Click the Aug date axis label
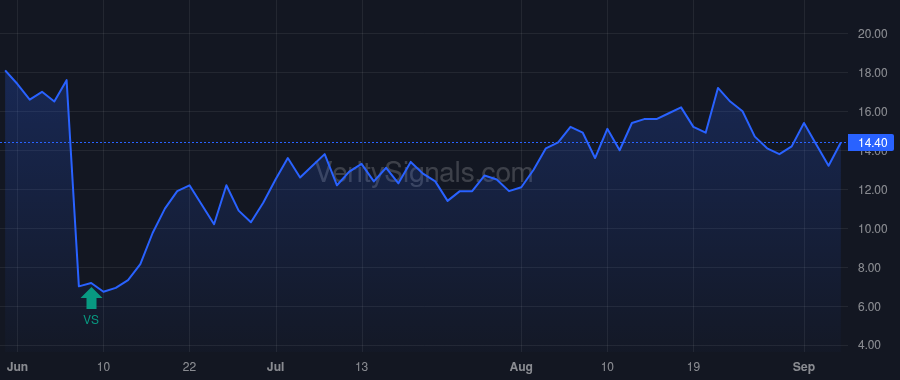The image size is (900, 380). (521, 368)
